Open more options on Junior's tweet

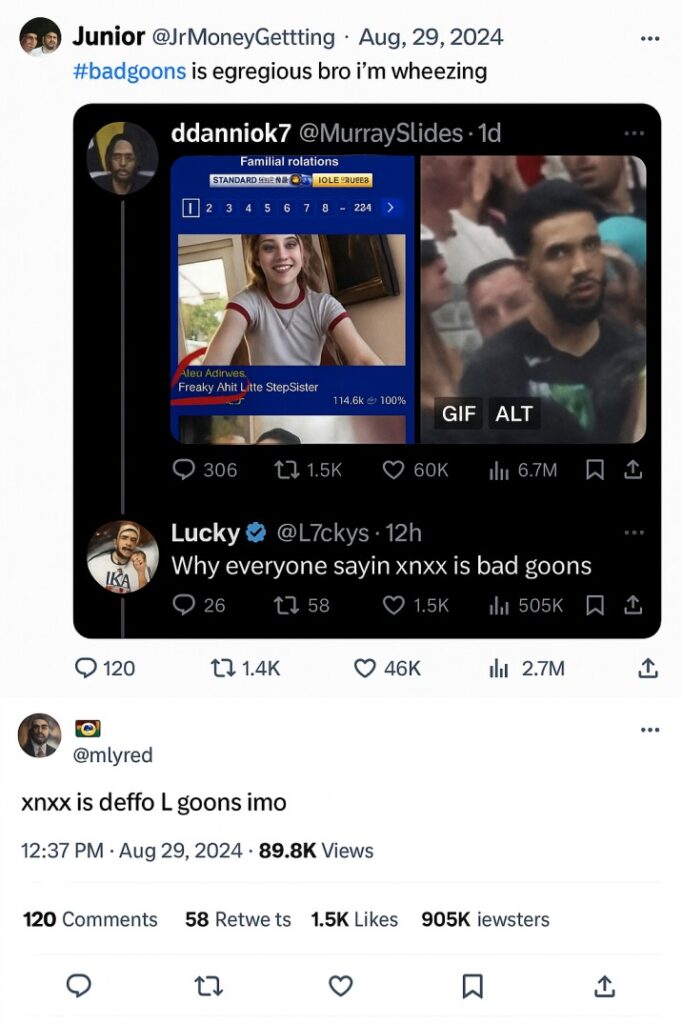[x=649, y=39]
